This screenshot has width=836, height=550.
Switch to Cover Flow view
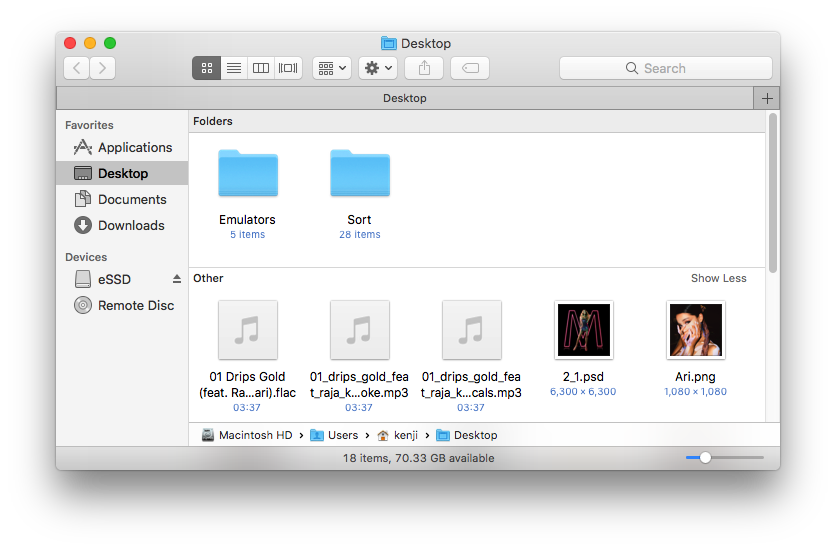(288, 68)
